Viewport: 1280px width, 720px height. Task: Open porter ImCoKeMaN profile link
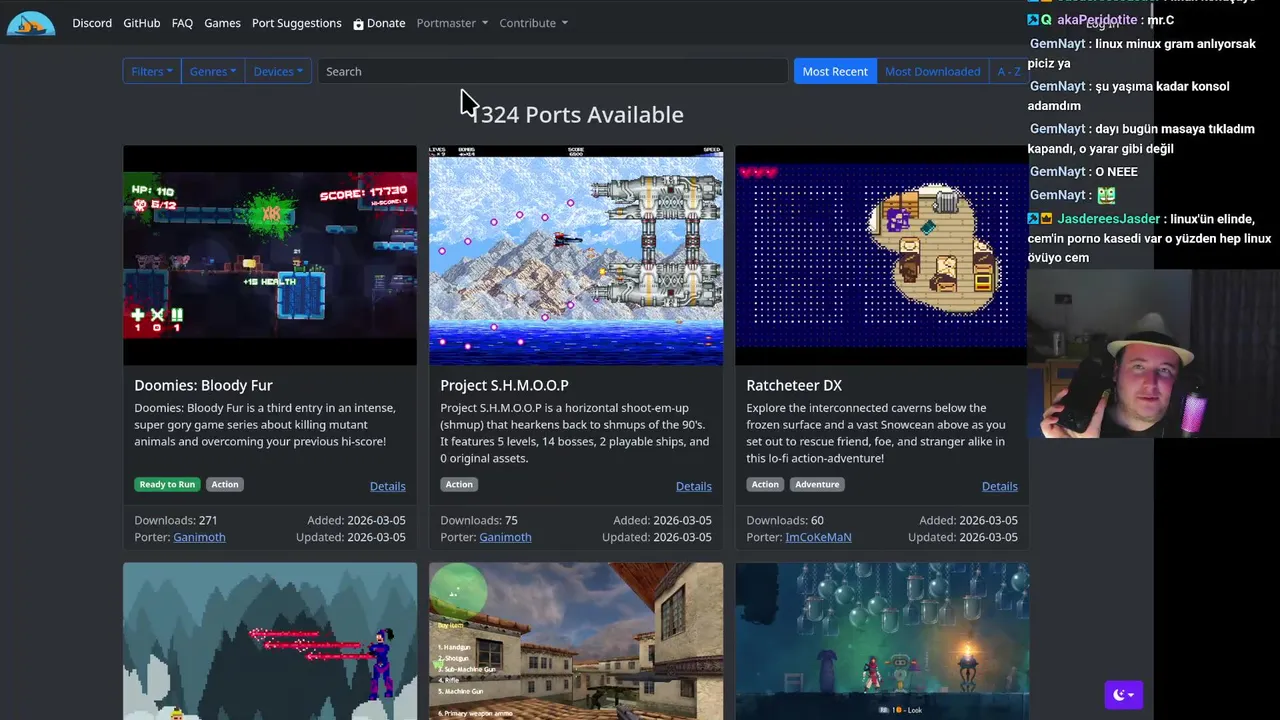pyautogui.click(x=818, y=537)
